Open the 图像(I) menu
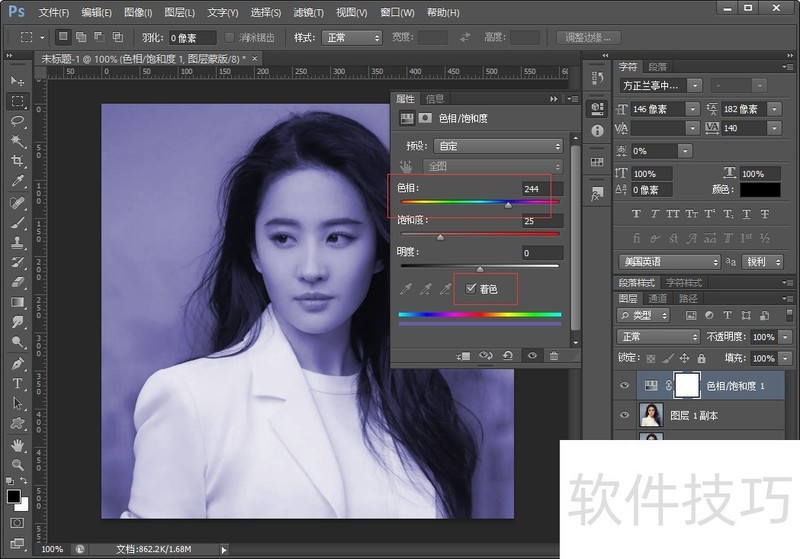The height and width of the screenshot is (559, 800). click(138, 12)
